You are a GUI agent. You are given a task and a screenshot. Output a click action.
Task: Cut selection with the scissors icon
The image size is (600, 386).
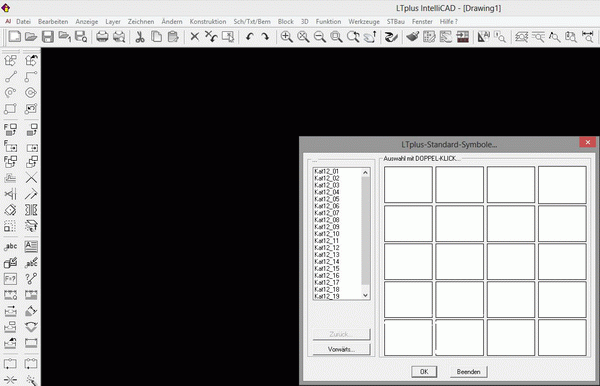click(140, 37)
